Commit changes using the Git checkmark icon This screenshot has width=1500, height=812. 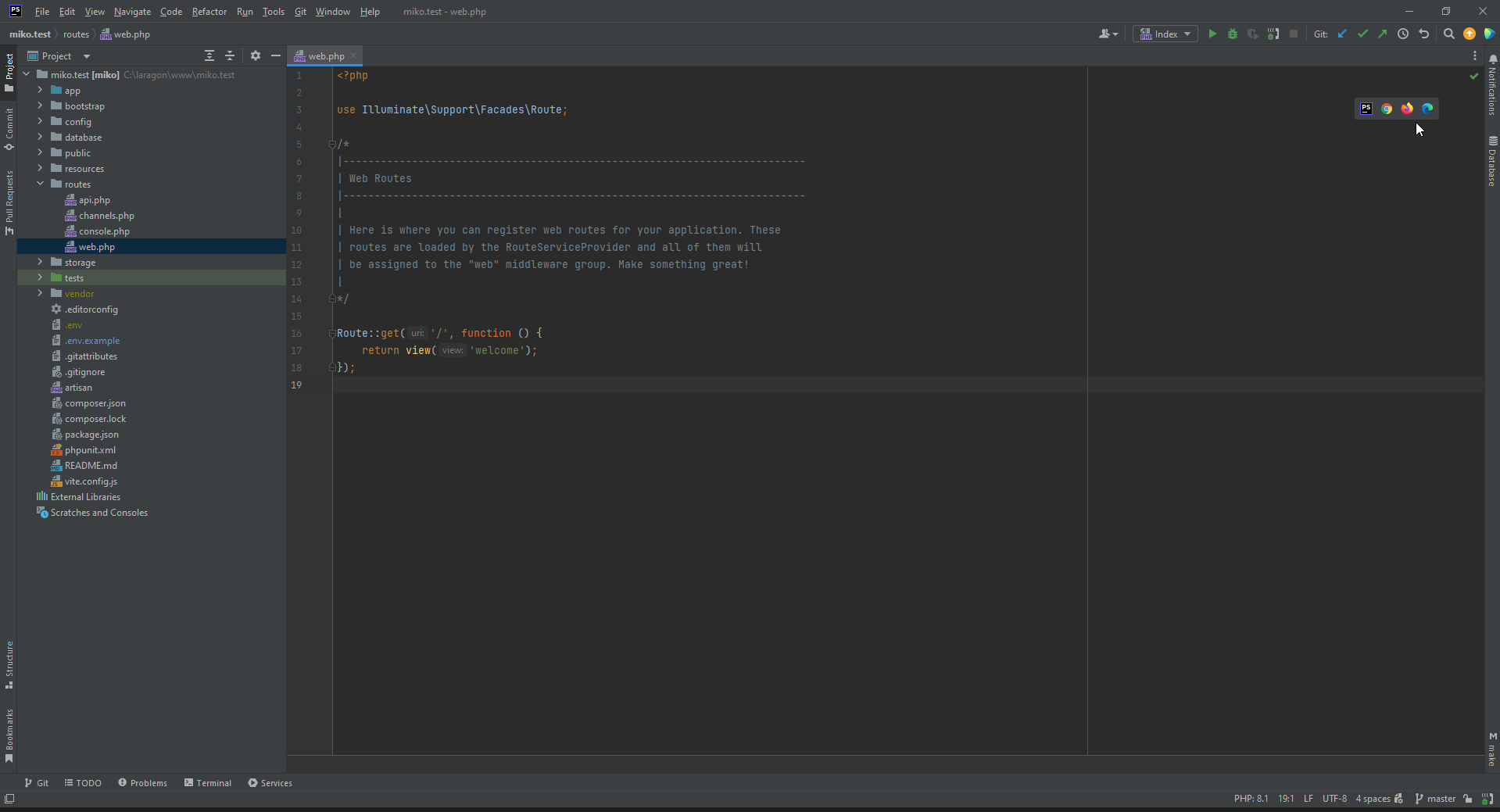pos(1362,34)
